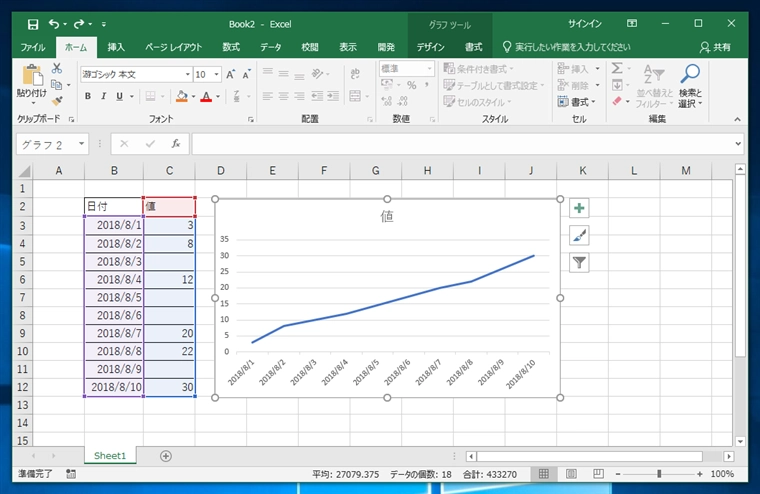The width and height of the screenshot is (760, 494).
Task: Open the number format 標準 dropdown
Action: click(x=429, y=68)
